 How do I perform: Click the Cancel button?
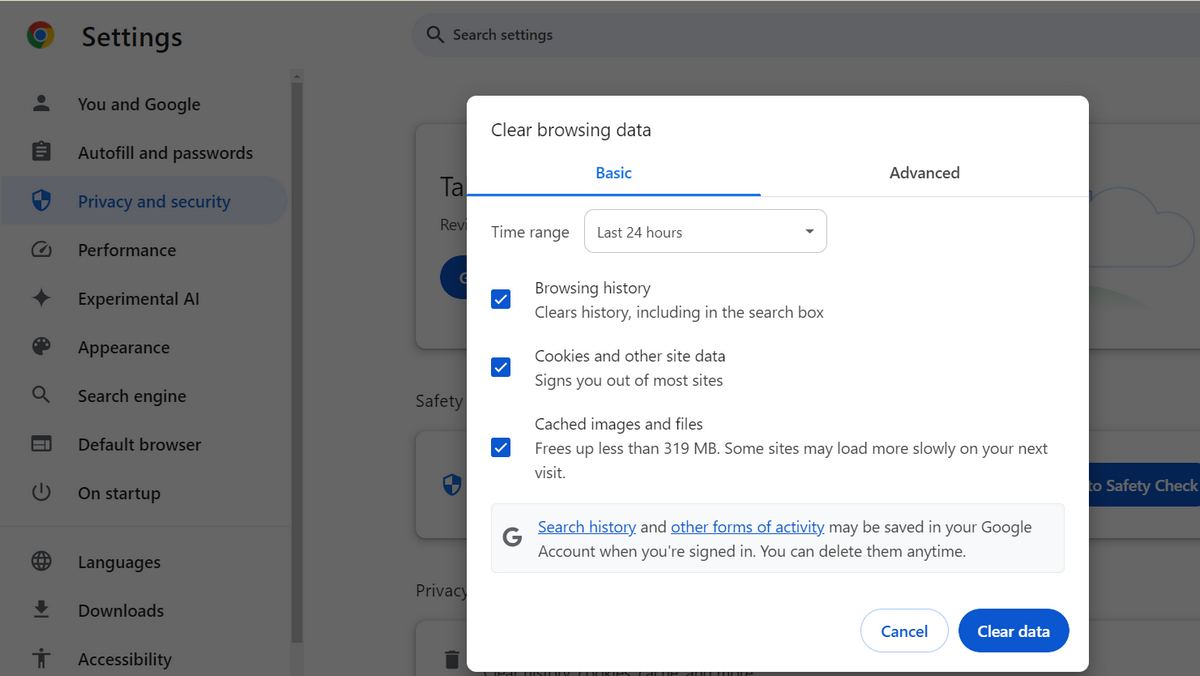click(x=904, y=630)
